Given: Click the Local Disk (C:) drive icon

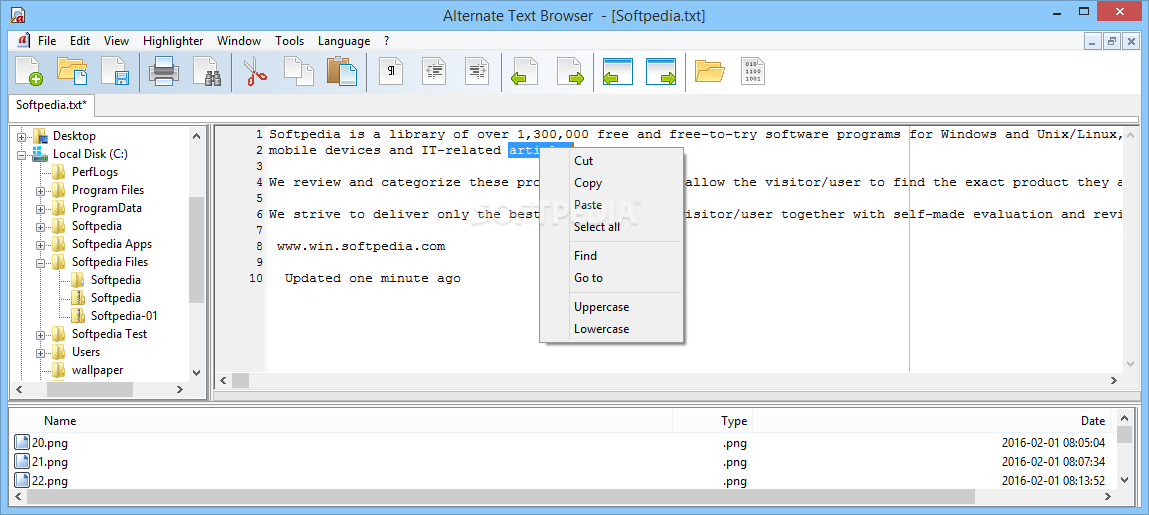Looking at the screenshot, I should point(40,154).
